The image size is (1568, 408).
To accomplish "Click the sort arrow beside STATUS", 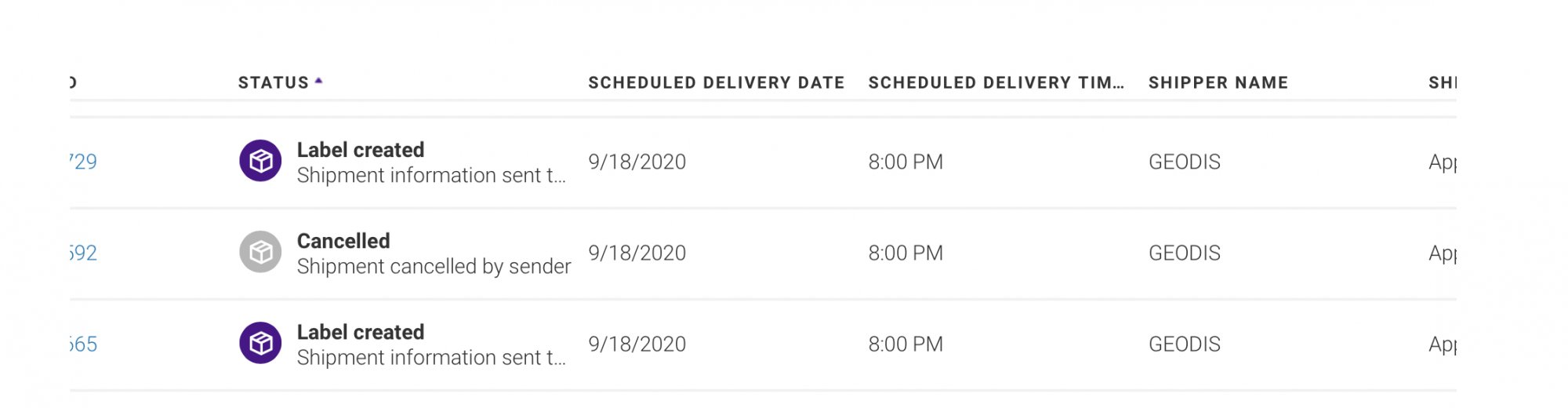I will (318, 81).
